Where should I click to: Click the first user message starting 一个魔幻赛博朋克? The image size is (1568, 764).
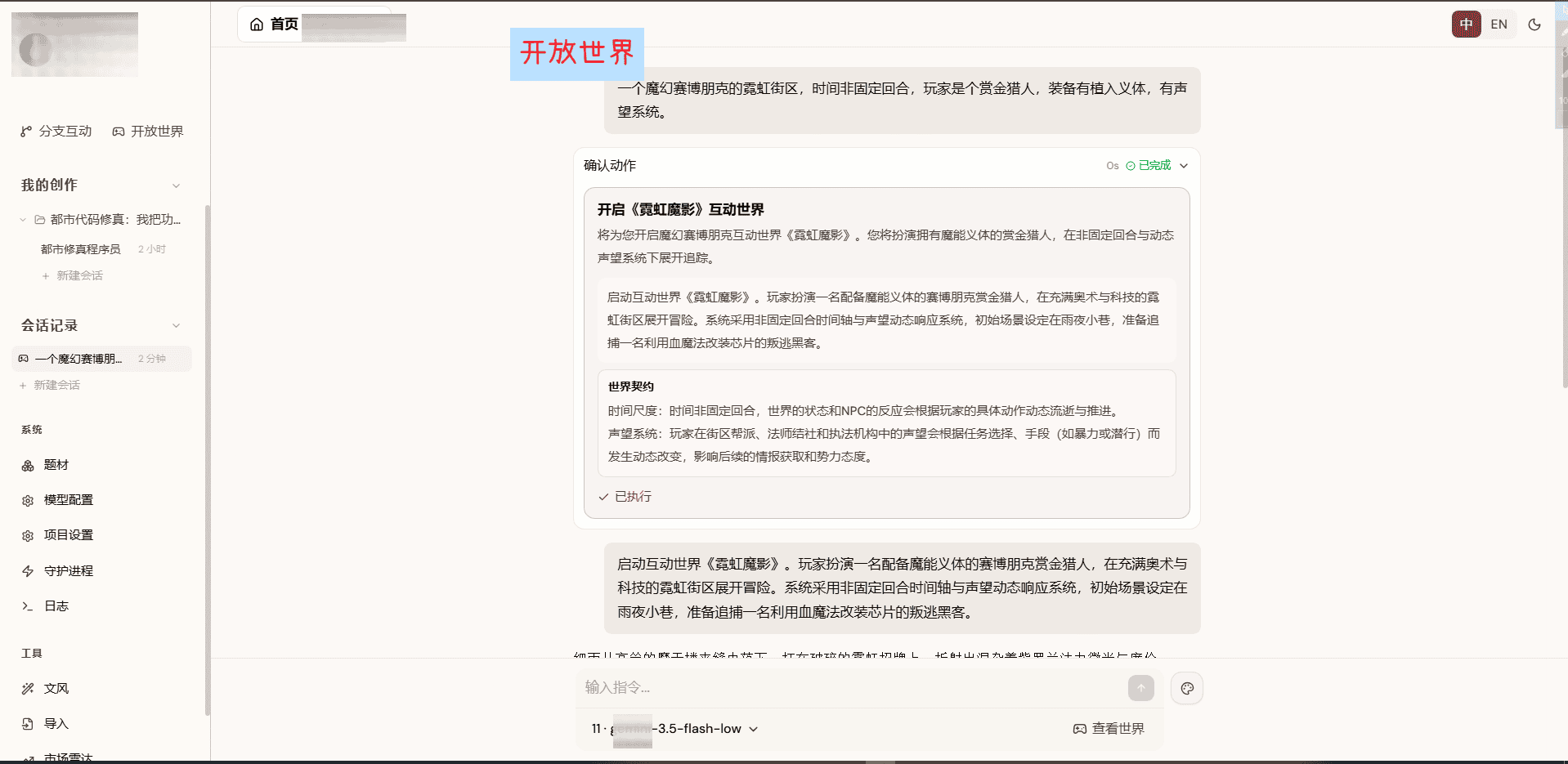tap(903, 101)
